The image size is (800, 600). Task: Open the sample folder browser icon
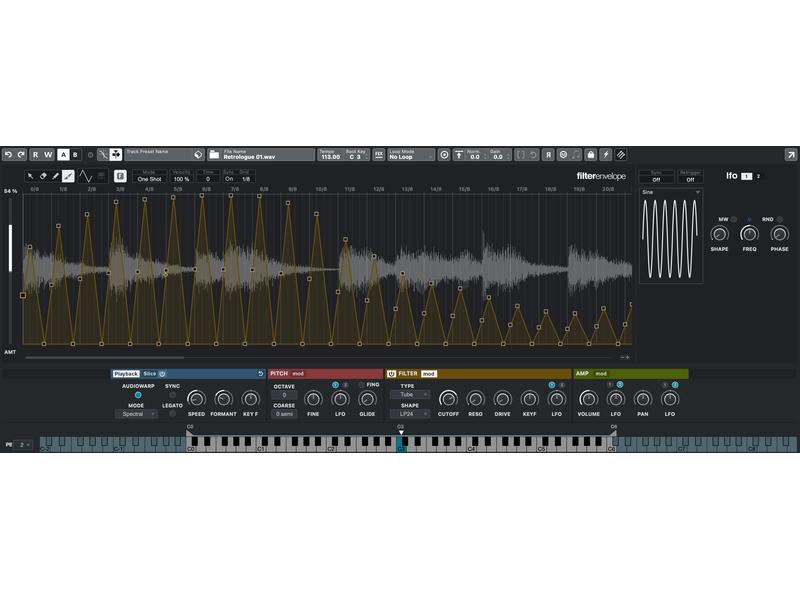coord(214,155)
